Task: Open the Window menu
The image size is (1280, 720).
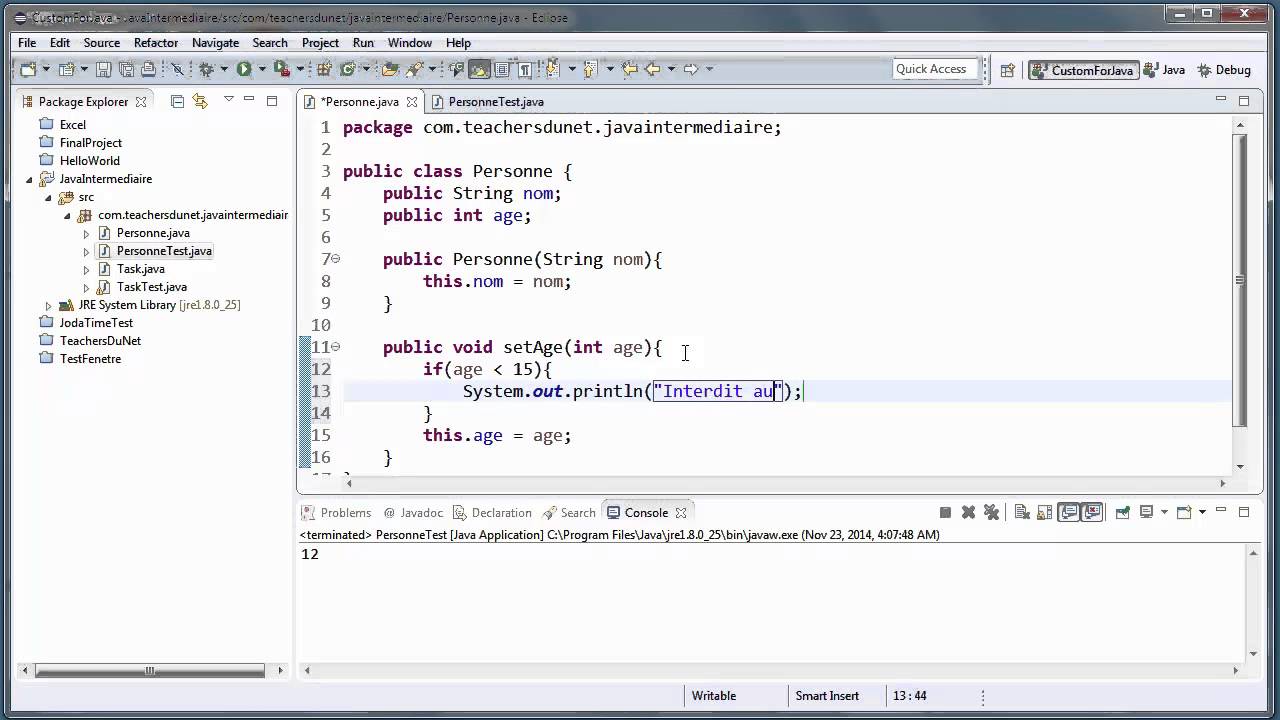Action: point(410,43)
